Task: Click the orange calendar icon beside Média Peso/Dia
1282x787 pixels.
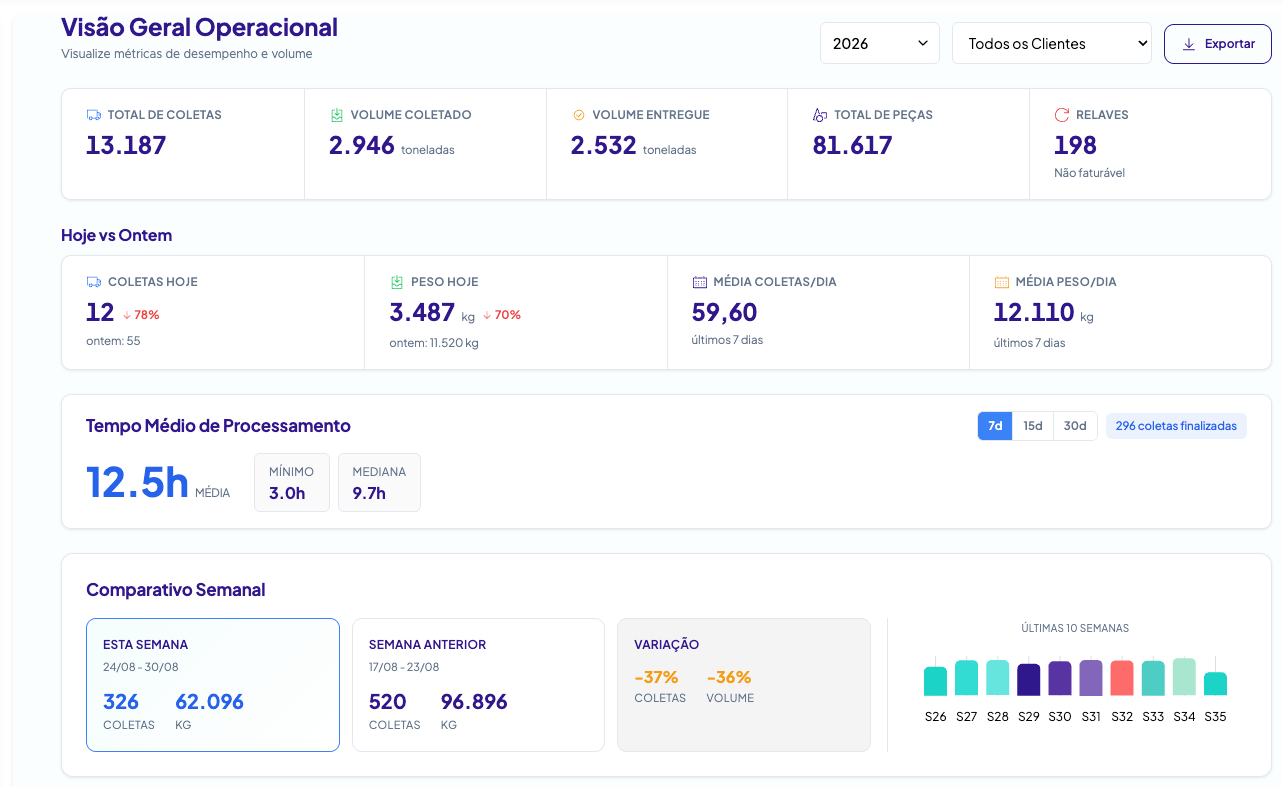Action: (x=1002, y=282)
